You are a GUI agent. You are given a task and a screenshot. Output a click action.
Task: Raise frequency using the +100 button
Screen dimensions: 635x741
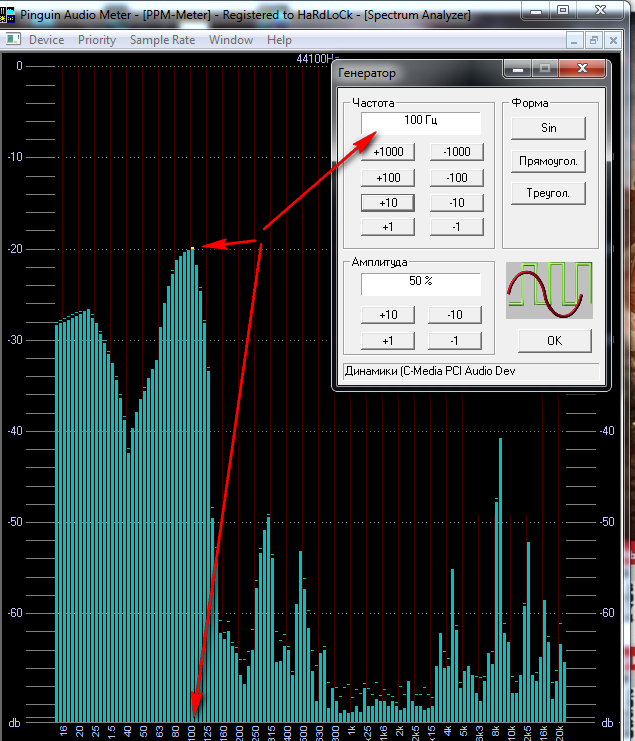pos(388,178)
